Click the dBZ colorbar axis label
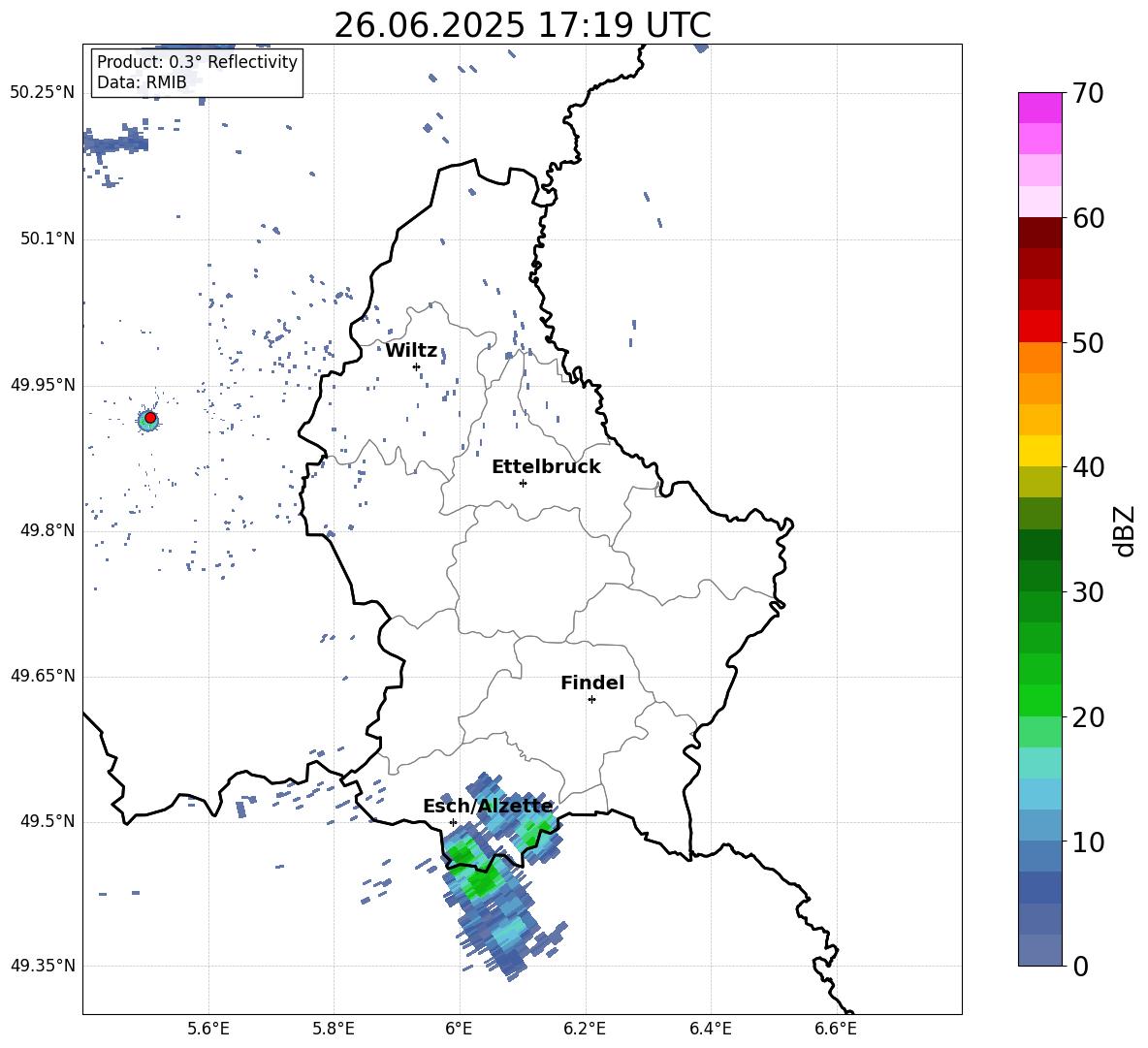 click(1126, 530)
